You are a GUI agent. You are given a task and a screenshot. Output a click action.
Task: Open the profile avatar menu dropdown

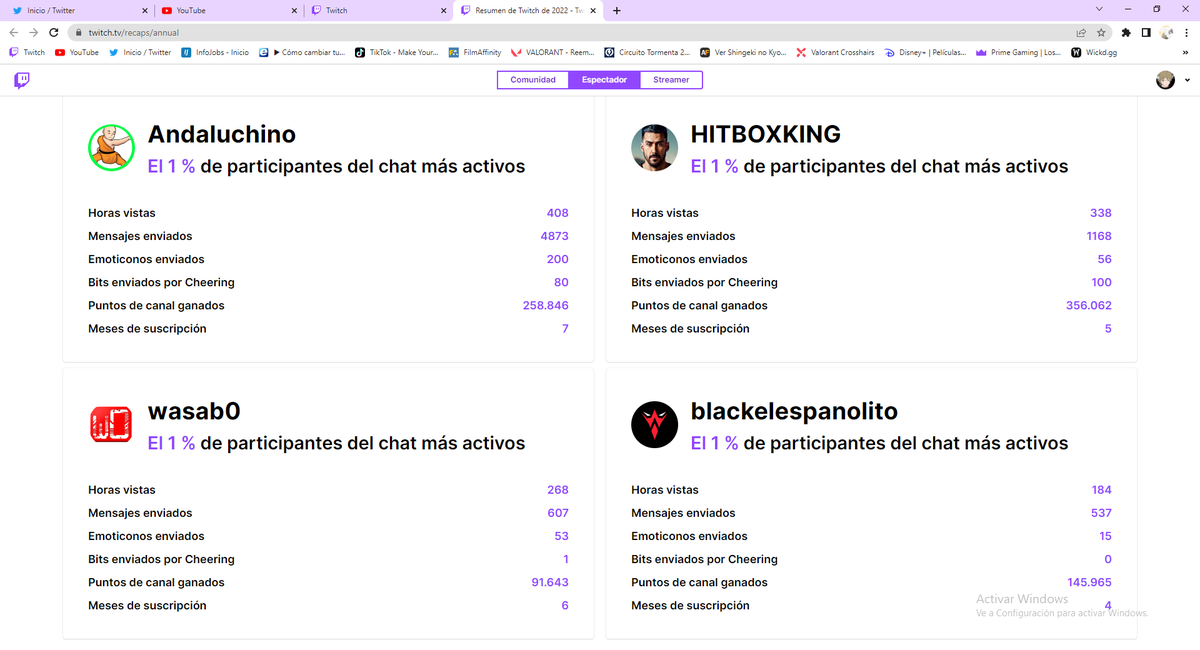pos(1164,79)
